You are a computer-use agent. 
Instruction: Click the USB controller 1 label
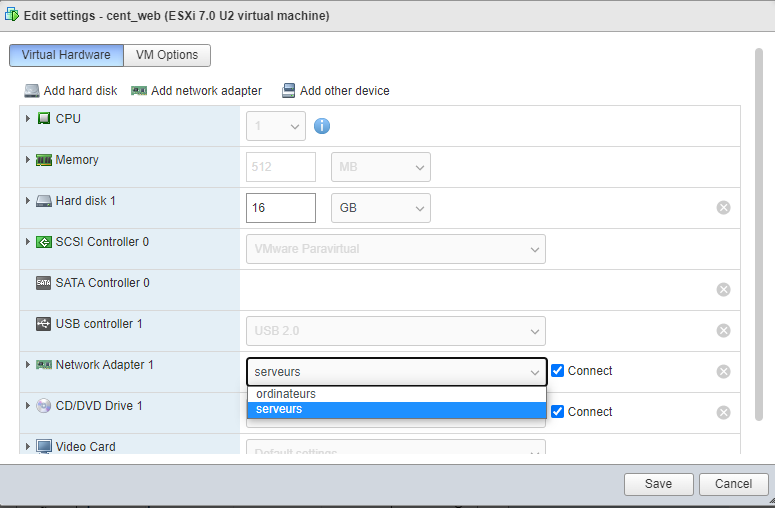(99, 324)
